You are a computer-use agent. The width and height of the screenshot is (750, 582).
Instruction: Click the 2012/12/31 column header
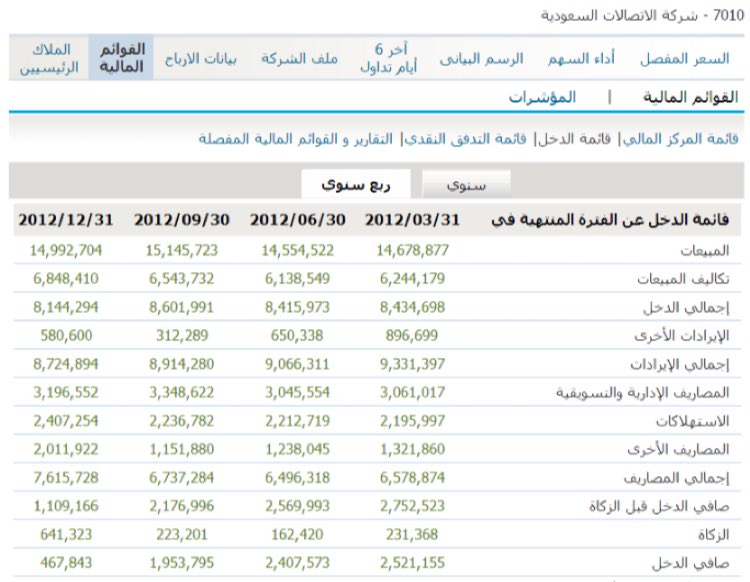(67, 220)
